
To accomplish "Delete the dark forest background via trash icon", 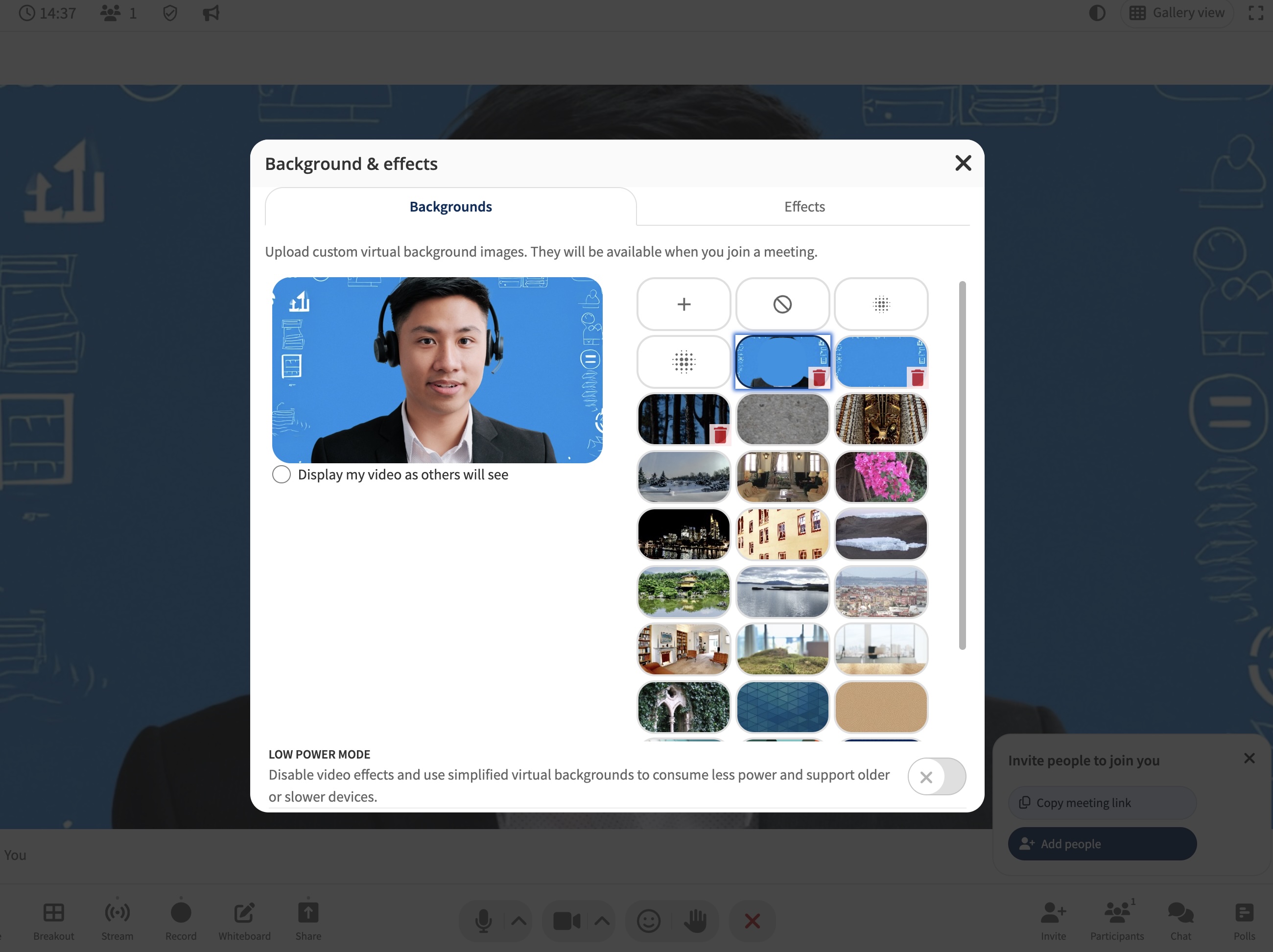I will (719, 435).
